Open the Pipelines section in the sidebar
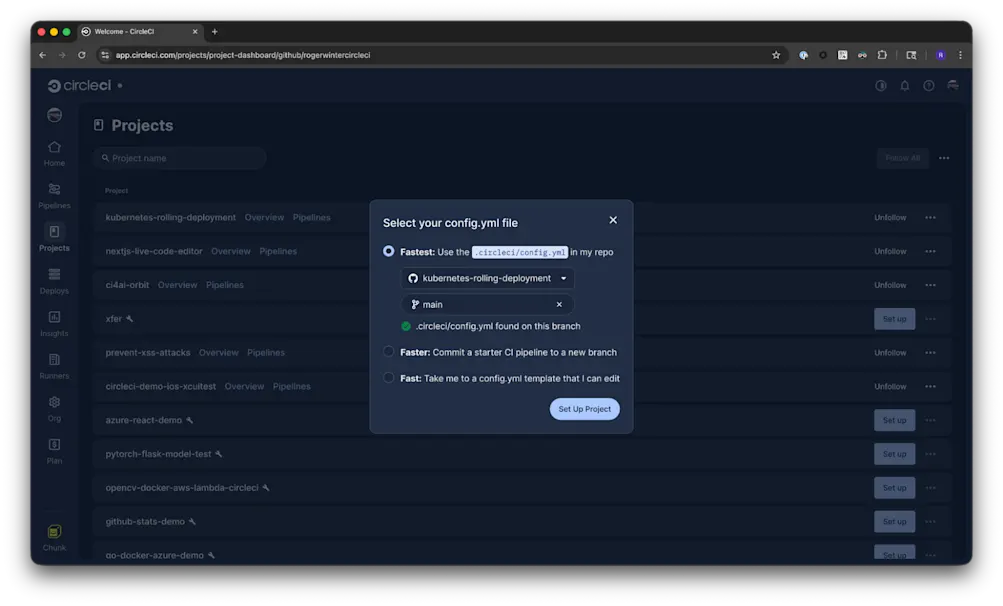 (x=53, y=197)
